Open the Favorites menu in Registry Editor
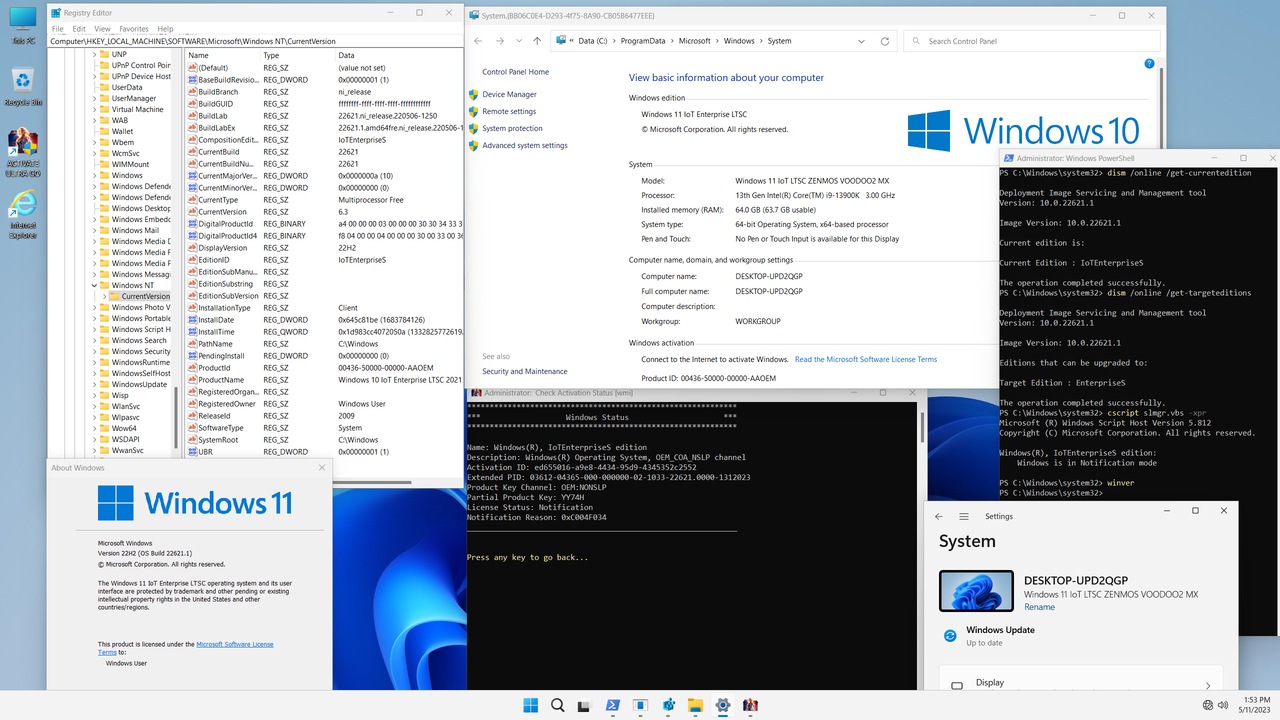The height and width of the screenshot is (720, 1280). point(134,29)
